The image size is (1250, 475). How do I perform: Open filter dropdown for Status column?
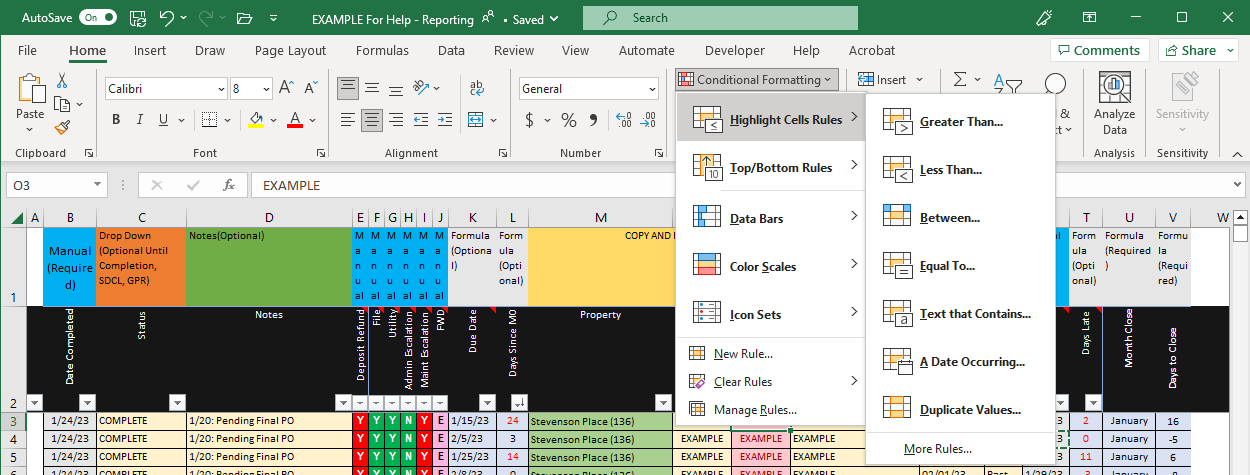(x=177, y=402)
